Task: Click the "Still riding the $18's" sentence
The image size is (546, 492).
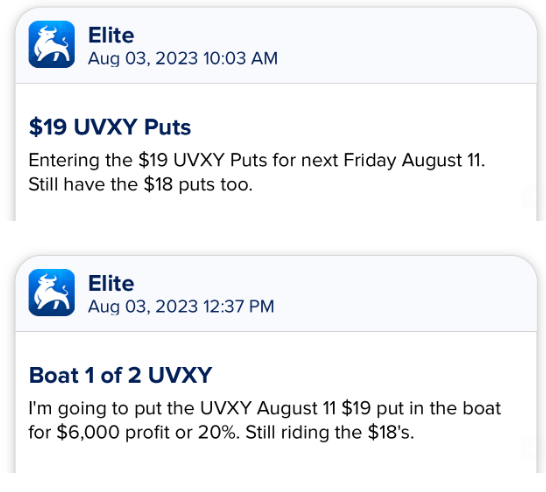Action: 330,432
